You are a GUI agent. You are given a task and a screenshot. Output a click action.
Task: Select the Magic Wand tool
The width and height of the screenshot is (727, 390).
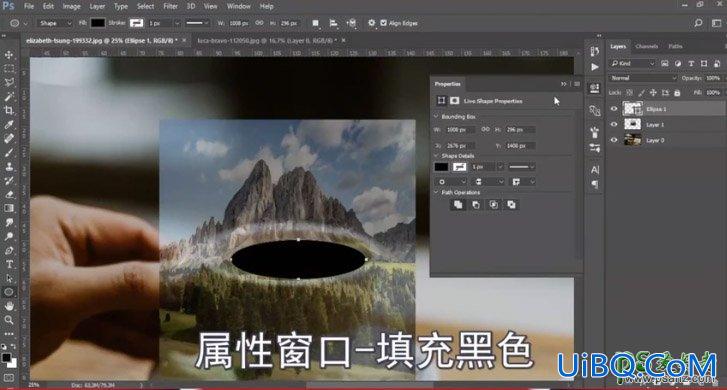(x=9, y=96)
